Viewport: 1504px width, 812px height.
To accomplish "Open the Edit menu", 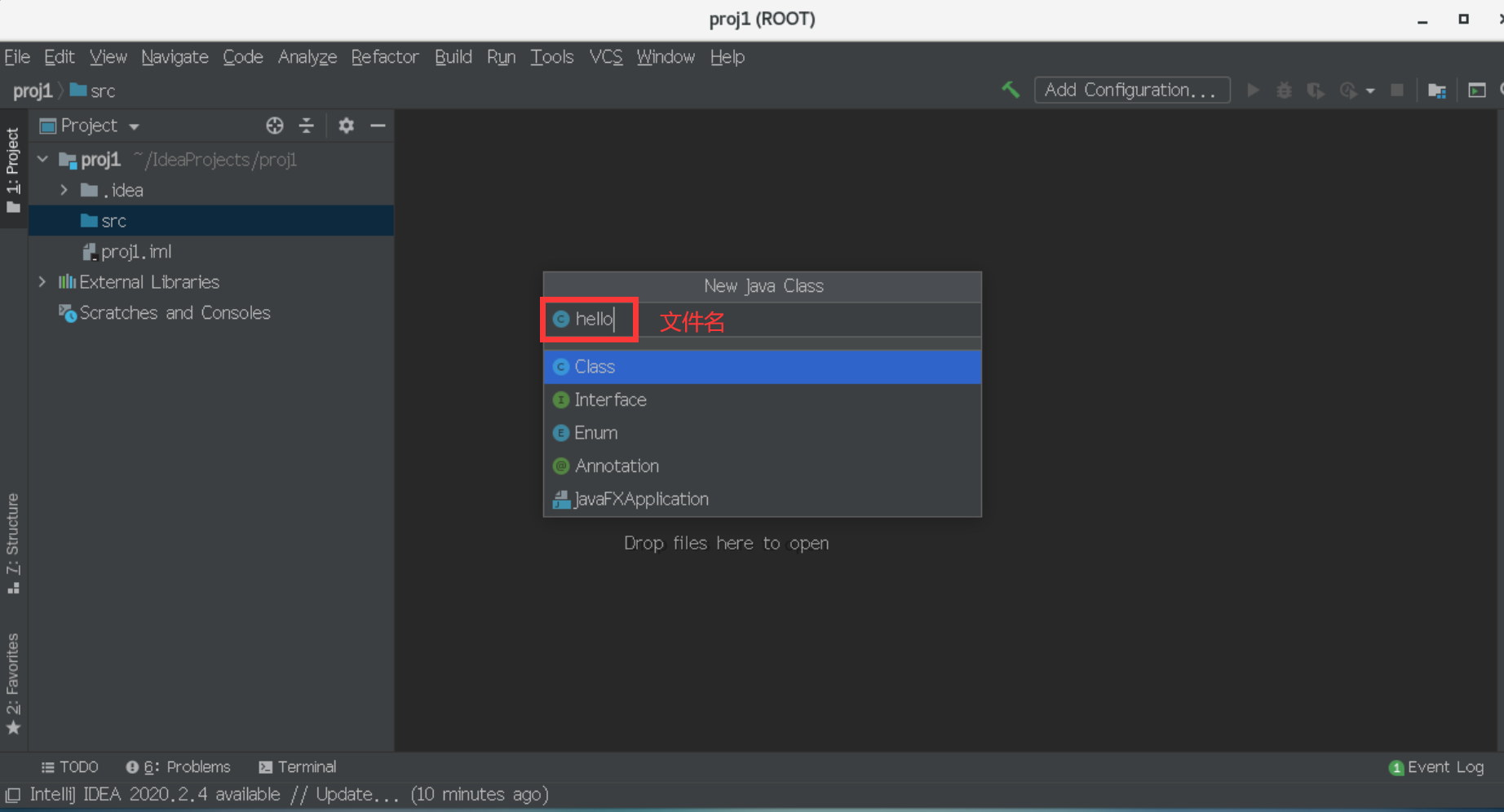I will pos(59,57).
